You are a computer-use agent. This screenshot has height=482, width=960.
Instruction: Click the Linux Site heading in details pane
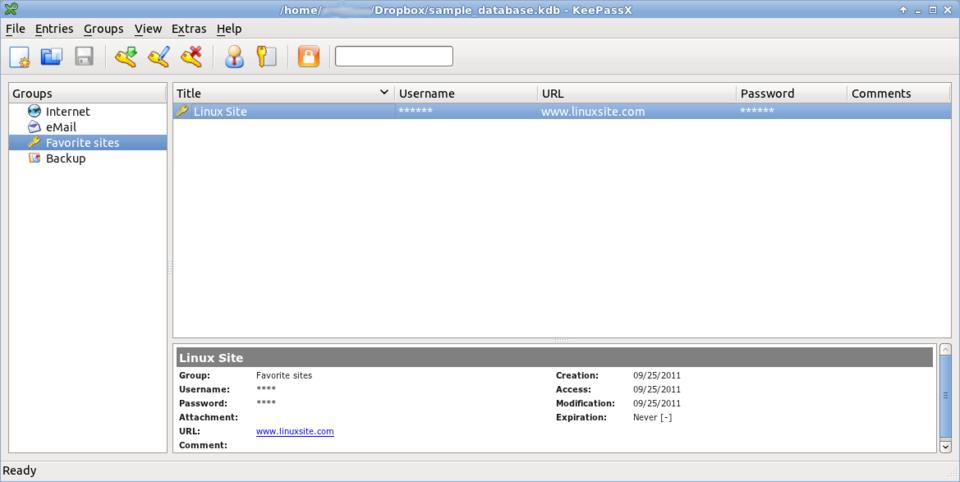click(x=211, y=358)
